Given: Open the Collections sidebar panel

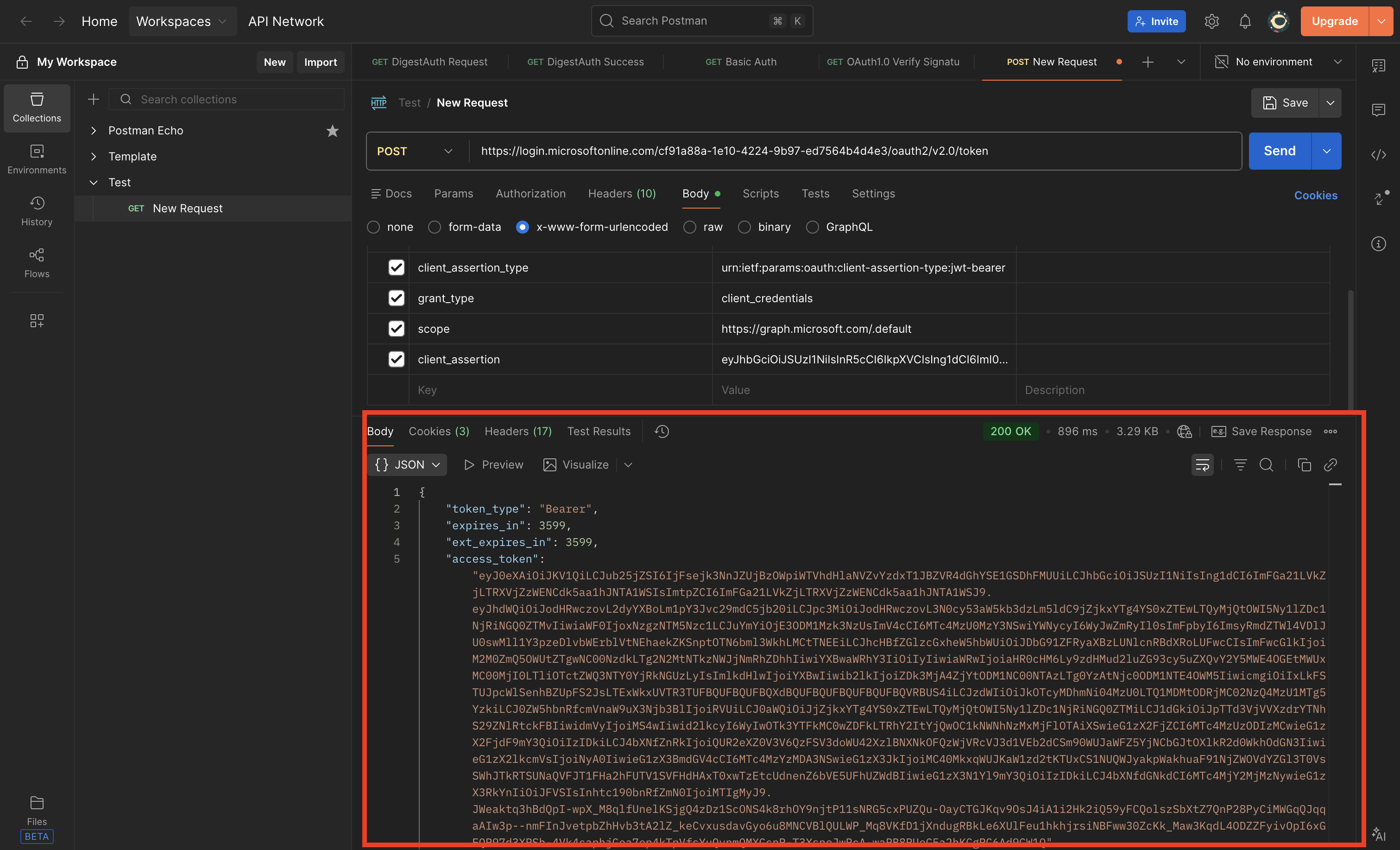Looking at the screenshot, I should (x=37, y=108).
